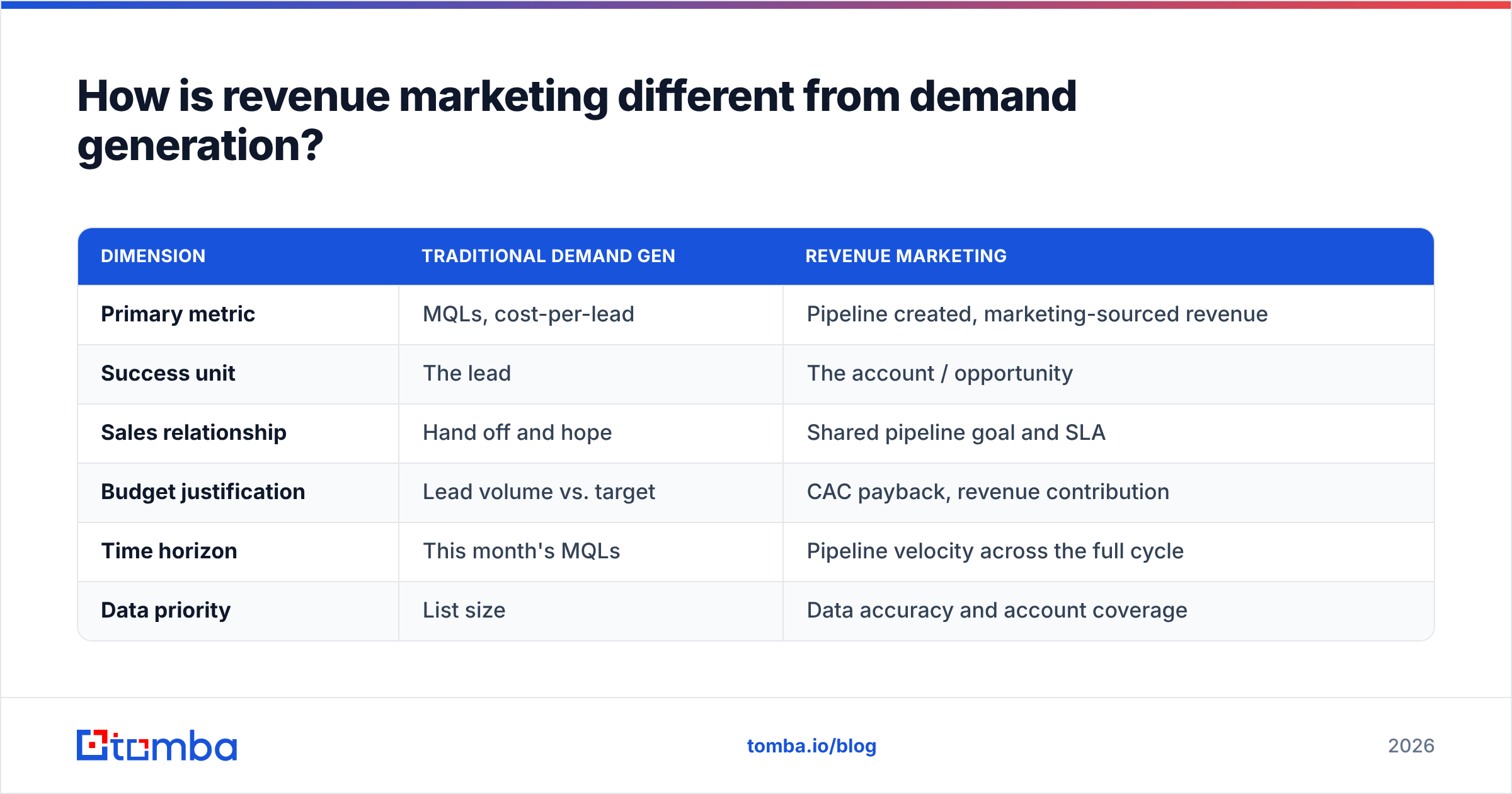Open the tomba.io/blog link
This screenshot has width=1512, height=794.
coord(811,746)
